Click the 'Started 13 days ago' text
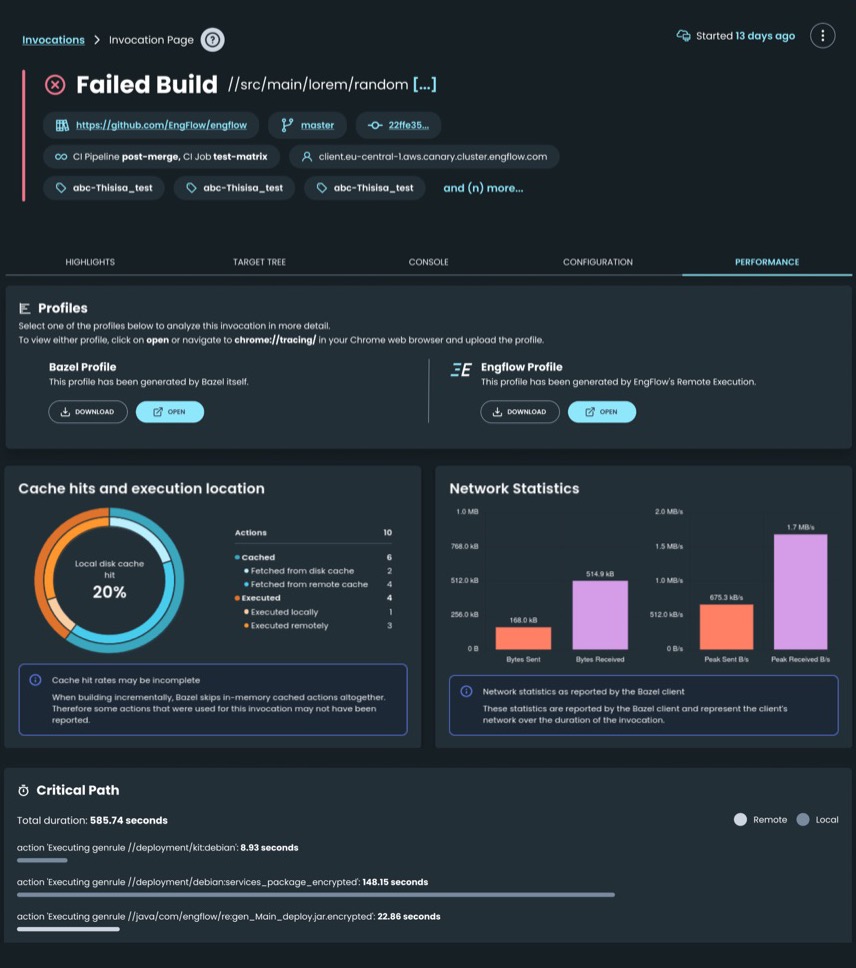The image size is (856, 968). pos(746,36)
